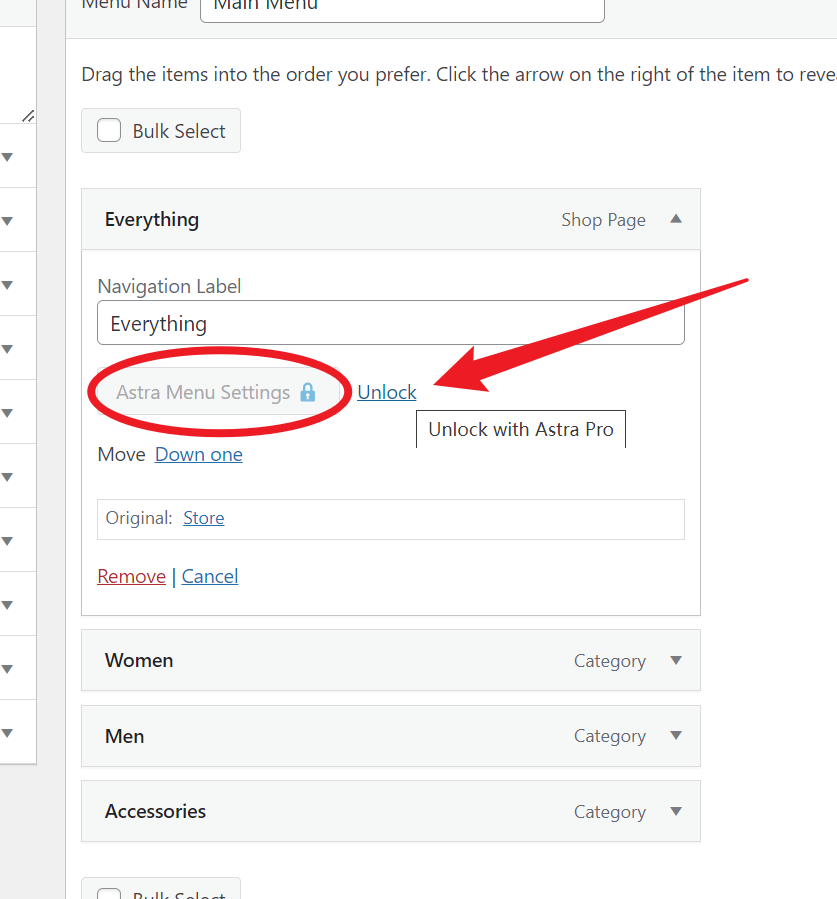This screenshot has height=899, width=837.
Task: Cancel editing the Everything item
Action: [x=210, y=576]
